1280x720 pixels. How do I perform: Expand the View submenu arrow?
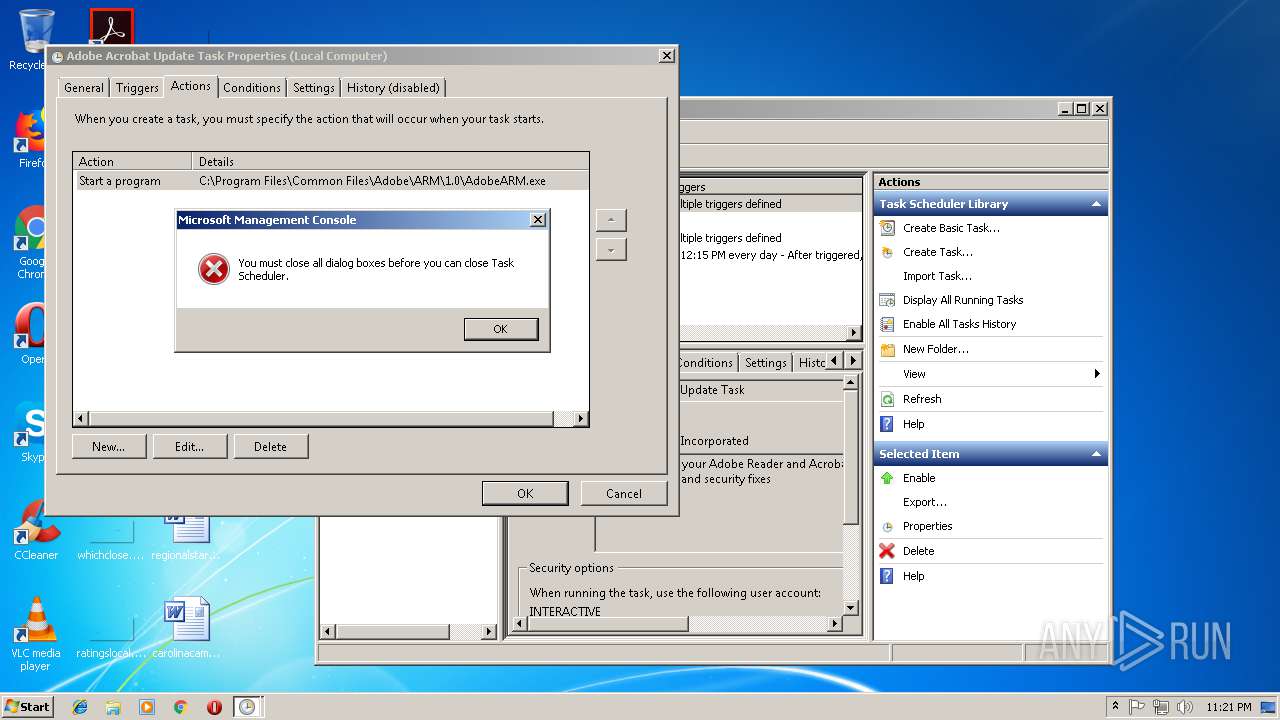[1097, 374]
